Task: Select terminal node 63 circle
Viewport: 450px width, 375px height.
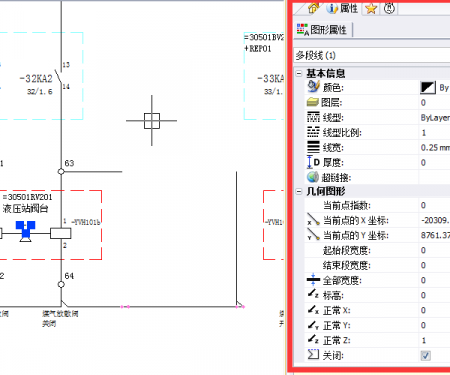Action: pyautogui.click(x=61, y=171)
